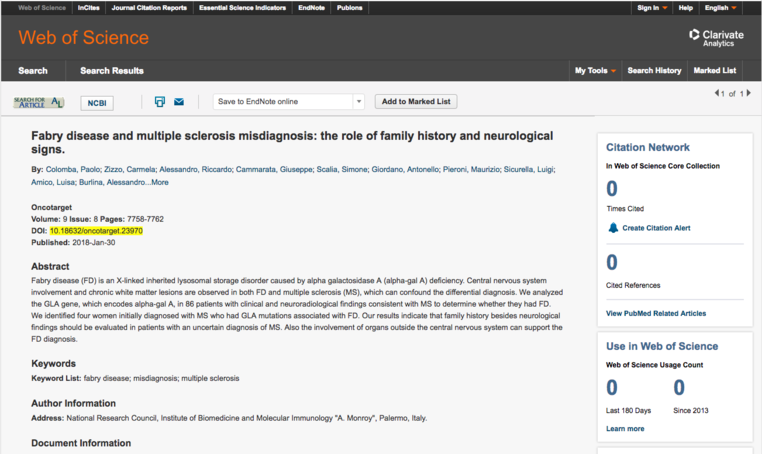Click Last 180 Days usage count
The image size is (763, 454).
[x=612, y=388]
